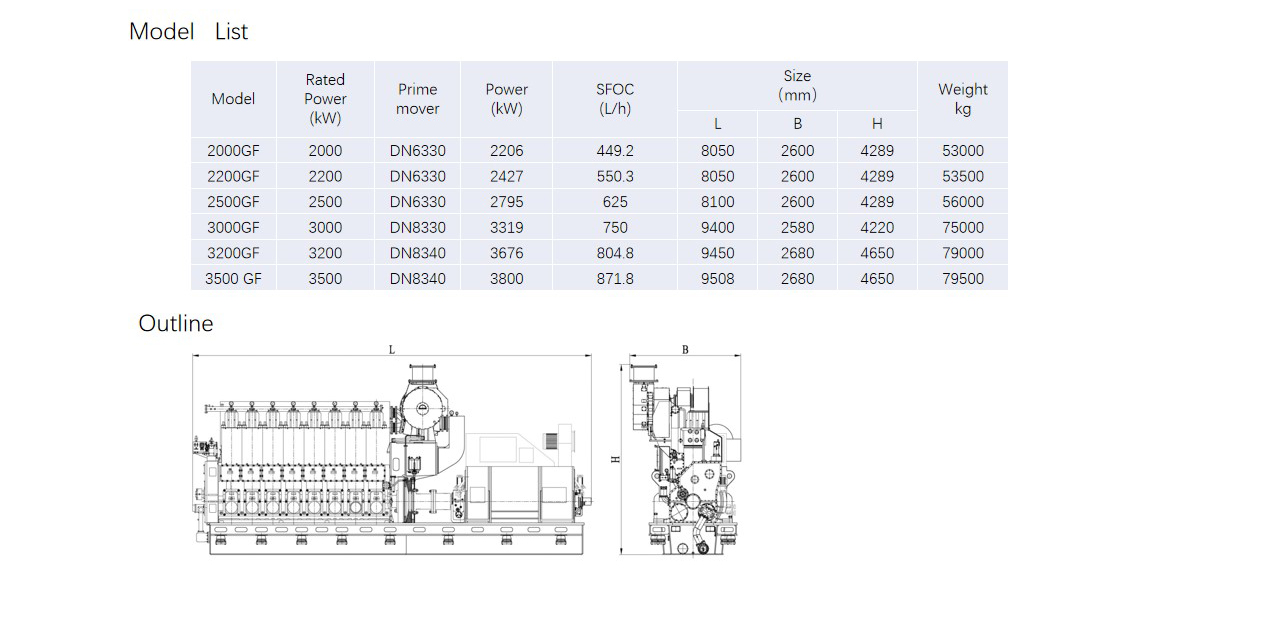The image size is (1280, 633).
Task: Click weight value '53000'
Action: click(x=963, y=151)
